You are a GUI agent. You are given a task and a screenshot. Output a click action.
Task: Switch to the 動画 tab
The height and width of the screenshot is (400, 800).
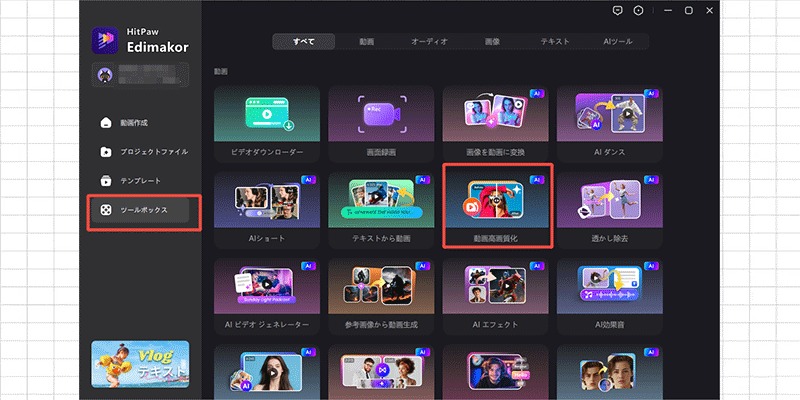(x=367, y=42)
